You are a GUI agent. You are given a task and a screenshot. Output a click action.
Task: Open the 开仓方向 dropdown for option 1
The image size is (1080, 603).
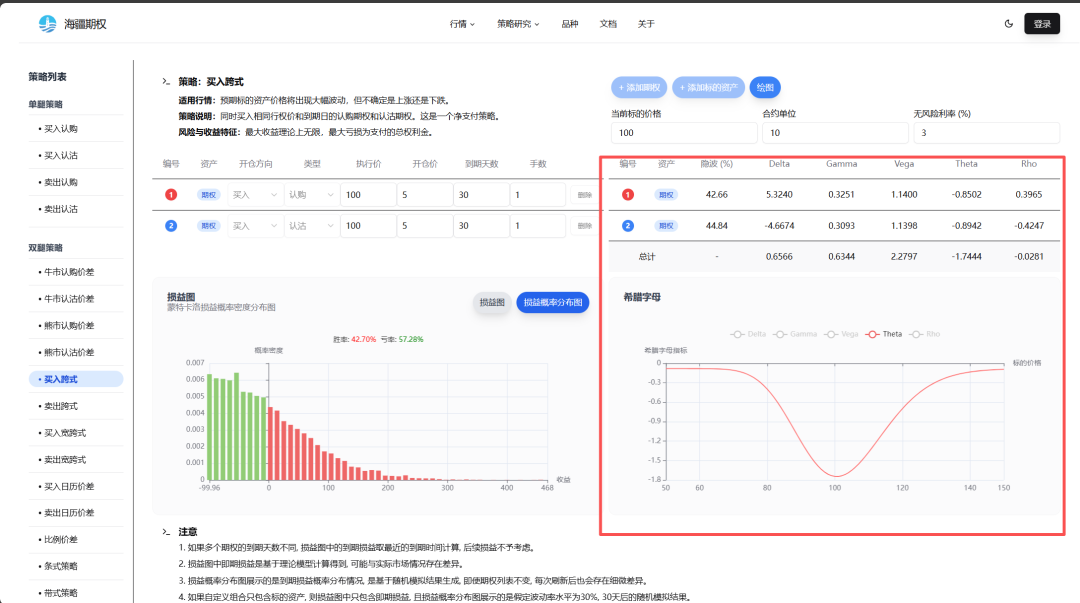(254, 196)
